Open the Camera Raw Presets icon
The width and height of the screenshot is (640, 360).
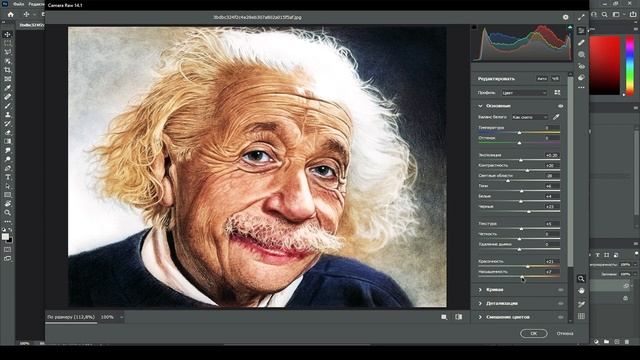(x=581, y=77)
